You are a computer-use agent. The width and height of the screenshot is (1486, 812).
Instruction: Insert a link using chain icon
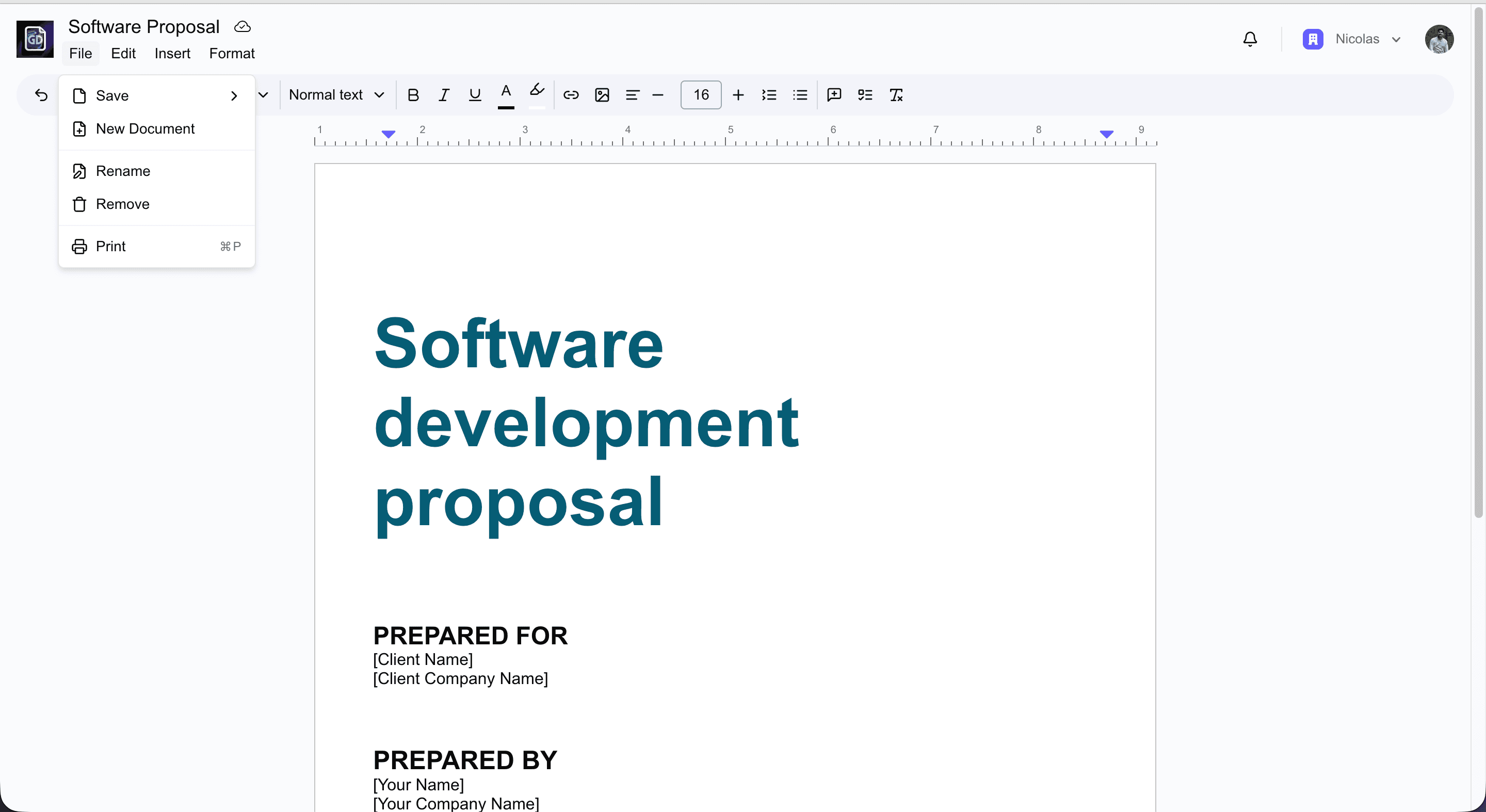coord(571,95)
